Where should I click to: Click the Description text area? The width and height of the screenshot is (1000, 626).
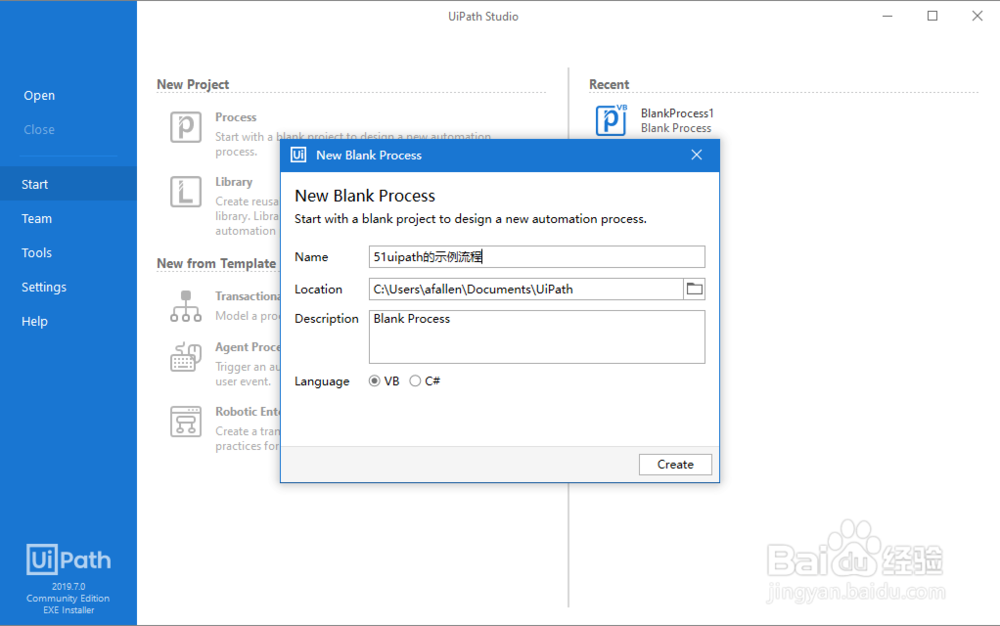click(x=537, y=337)
